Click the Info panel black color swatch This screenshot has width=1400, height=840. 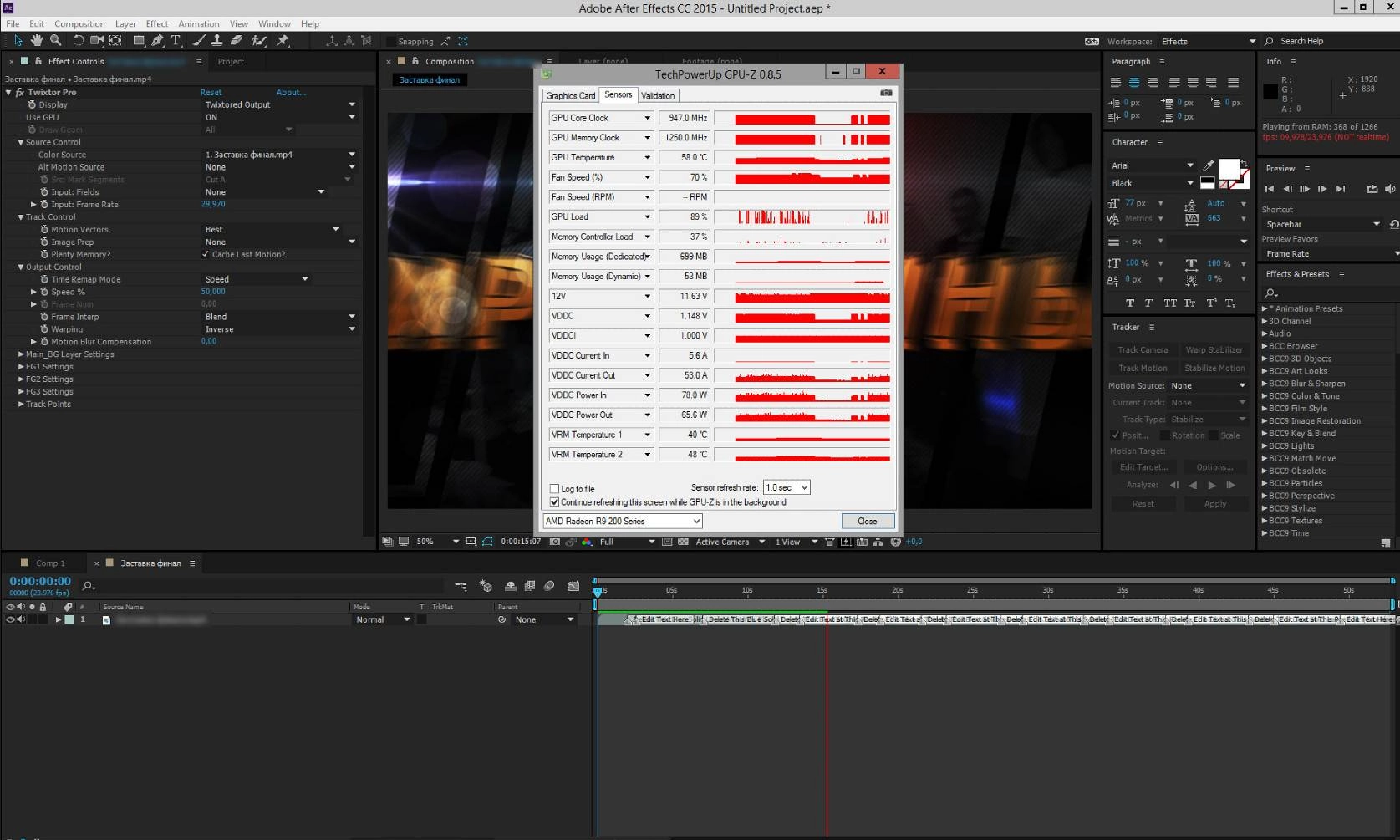click(x=1270, y=91)
